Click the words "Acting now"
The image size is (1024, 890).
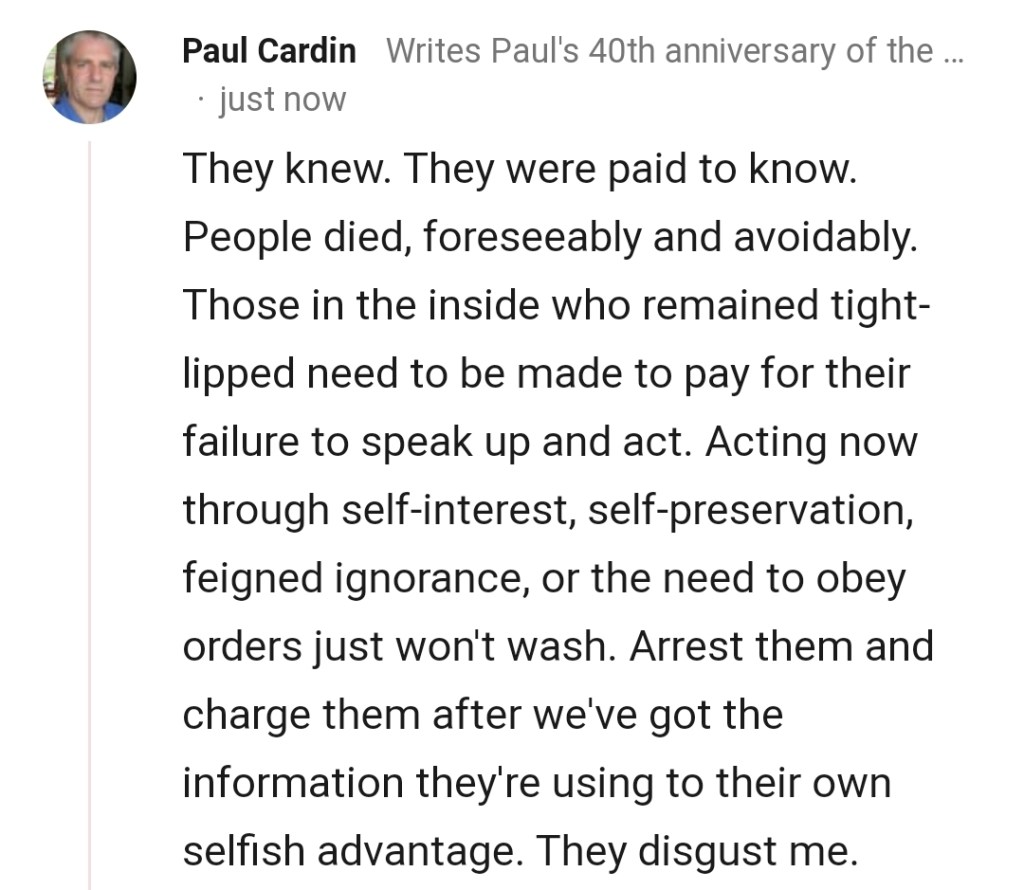(x=811, y=442)
